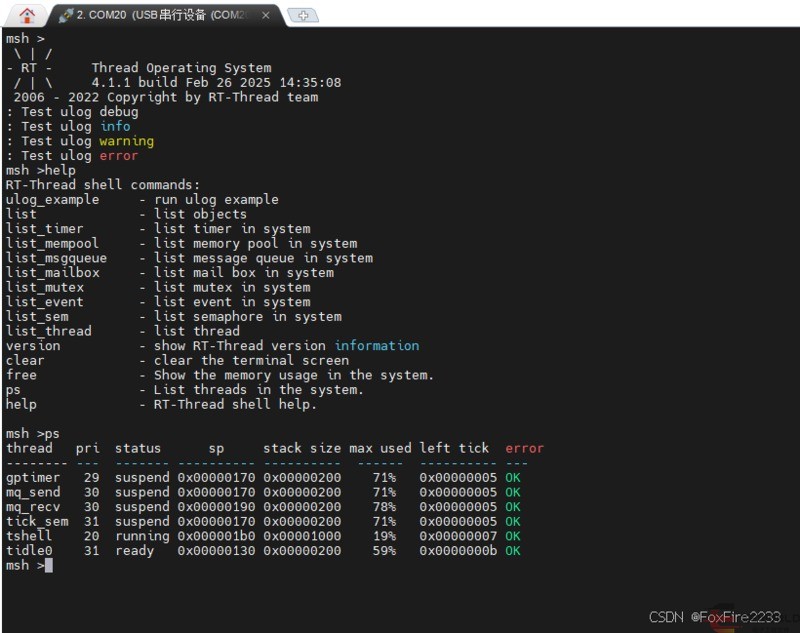
Task: Close the COM20 session tab
Action: (x=266, y=15)
